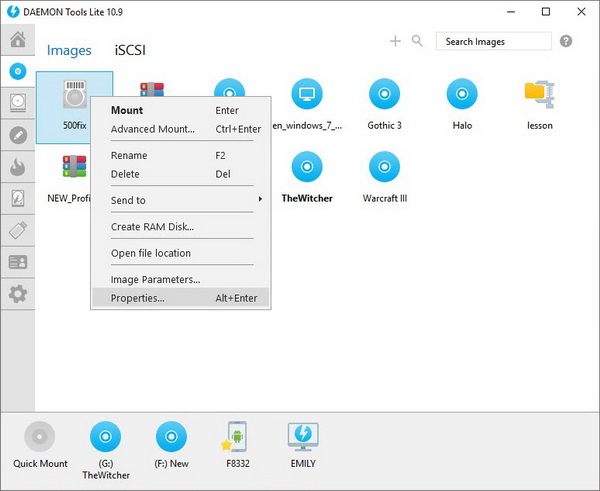Select the Gothic 3 disc image
Image resolution: width=600 pixels, height=491 pixels.
click(x=385, y=94)
